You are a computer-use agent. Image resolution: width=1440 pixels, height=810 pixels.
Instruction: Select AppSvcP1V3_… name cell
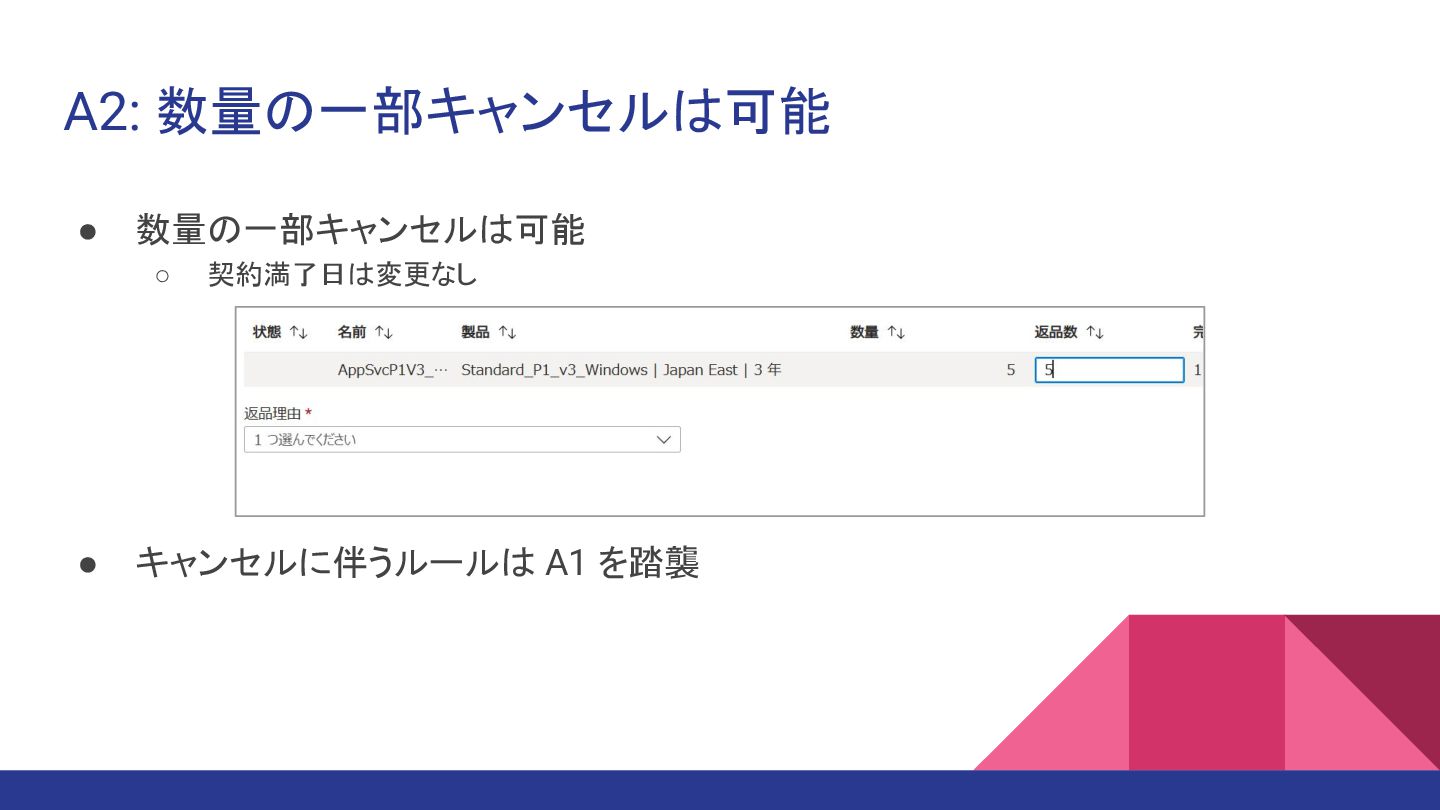pos(393,370)
